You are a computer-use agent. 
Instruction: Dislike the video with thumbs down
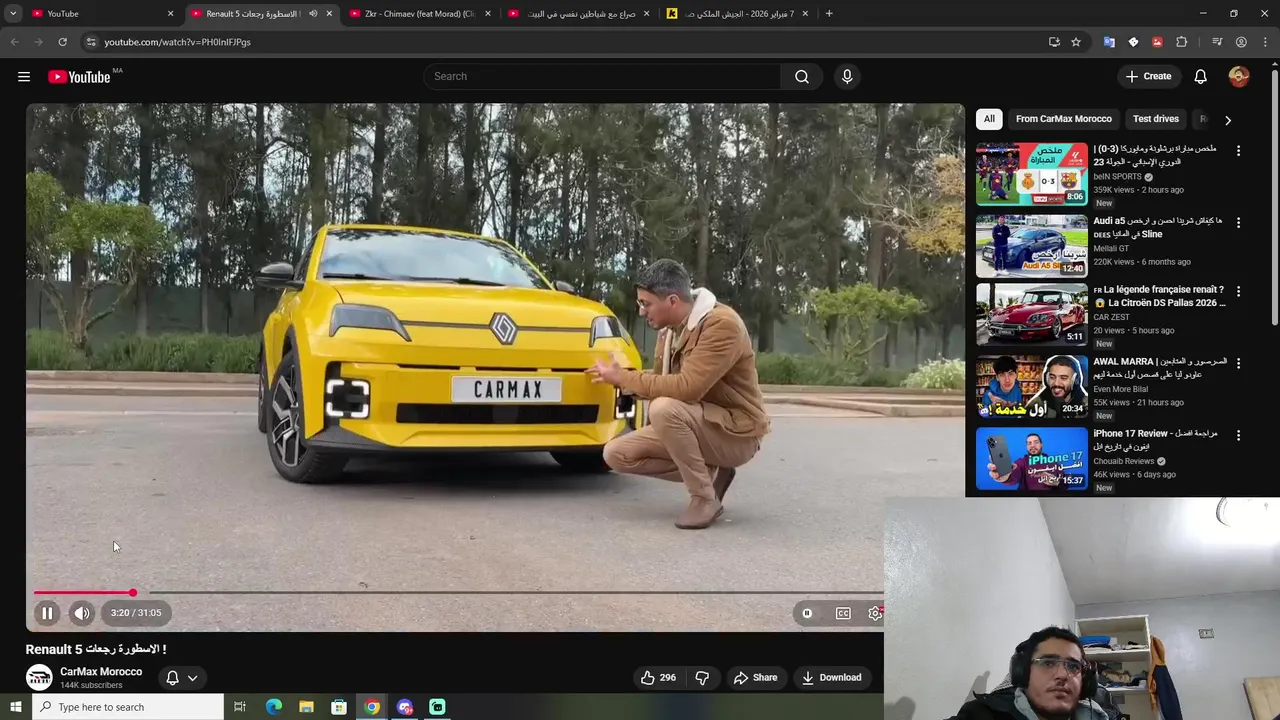[x=702, y=677]
